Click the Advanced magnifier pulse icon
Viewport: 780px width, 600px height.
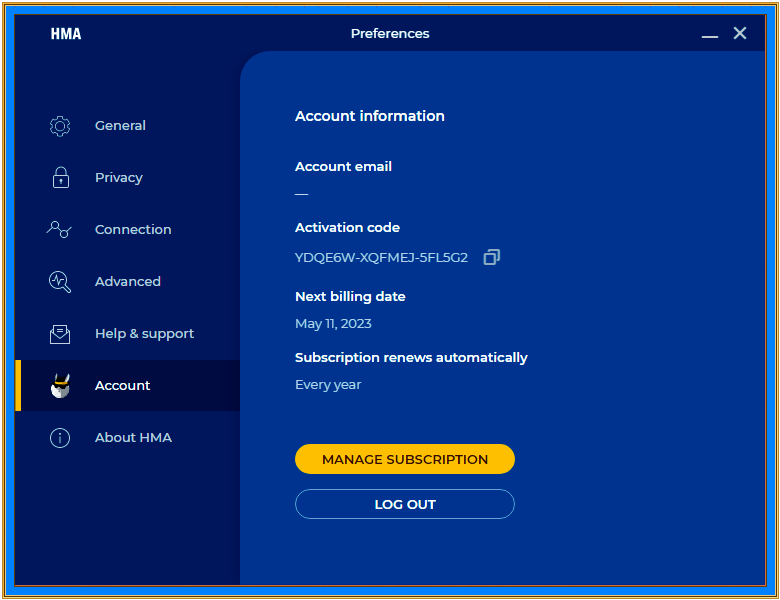(60, 282)
